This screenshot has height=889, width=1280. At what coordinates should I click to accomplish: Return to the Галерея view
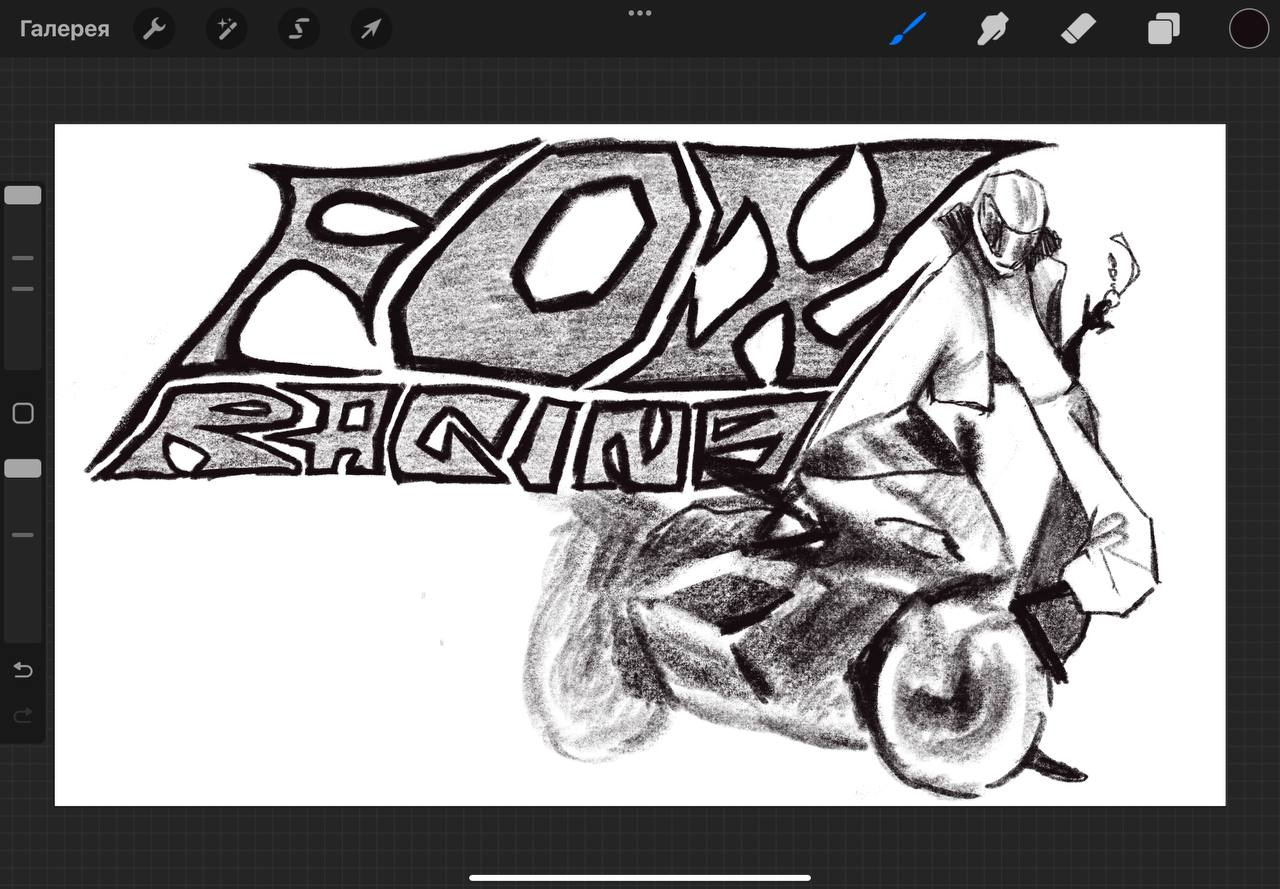[x=65, y=29]
